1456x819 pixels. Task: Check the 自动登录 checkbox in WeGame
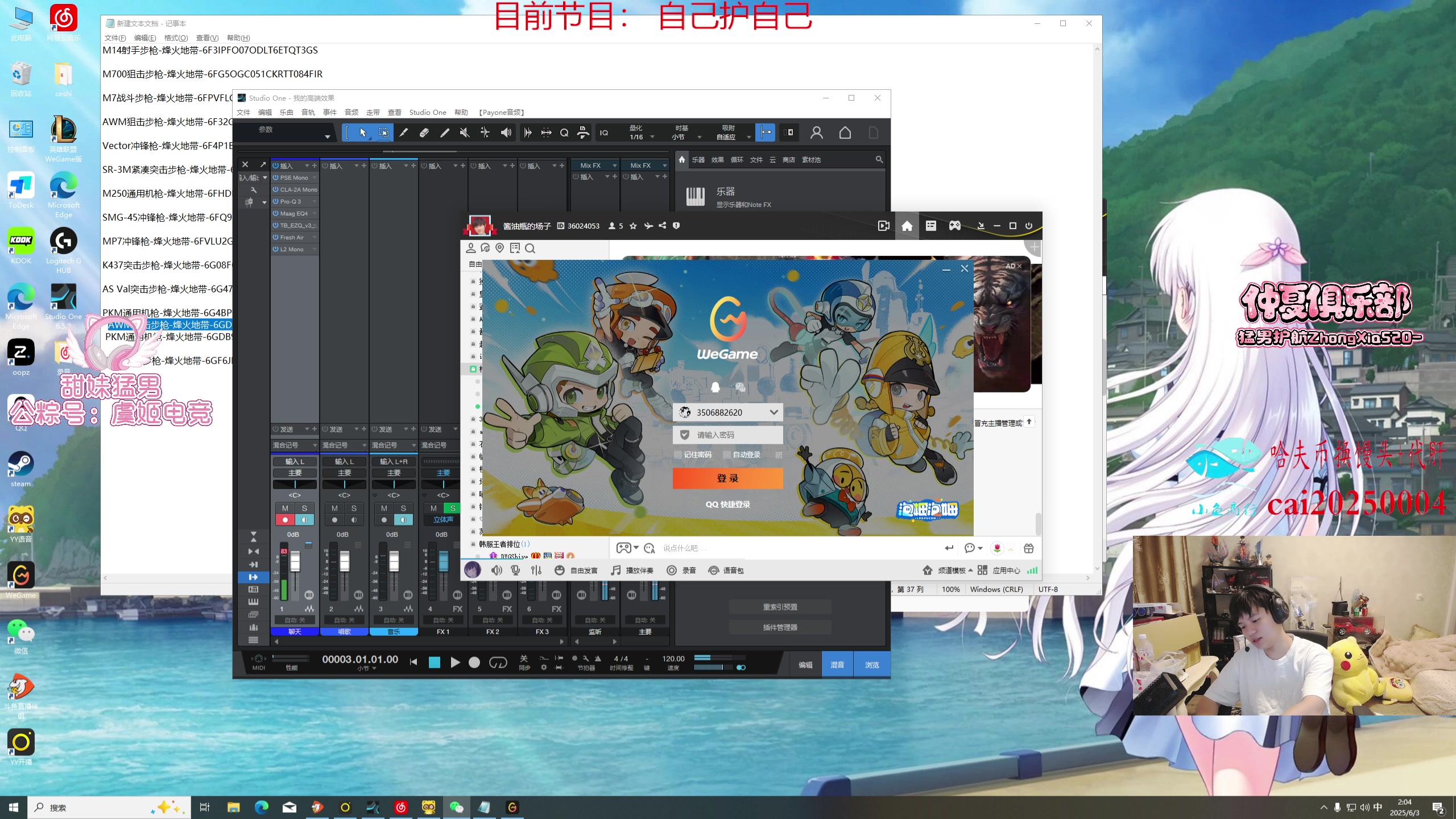(x=727, y=454)
